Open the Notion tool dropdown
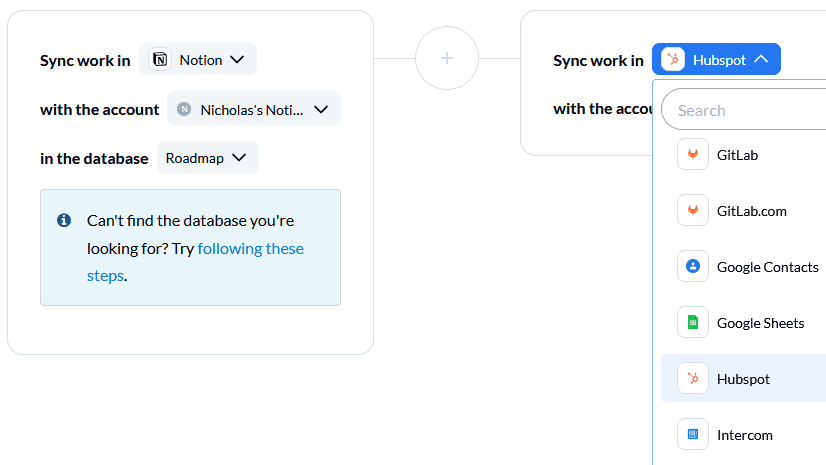The image size is (826, 465). tap(198, 60)
